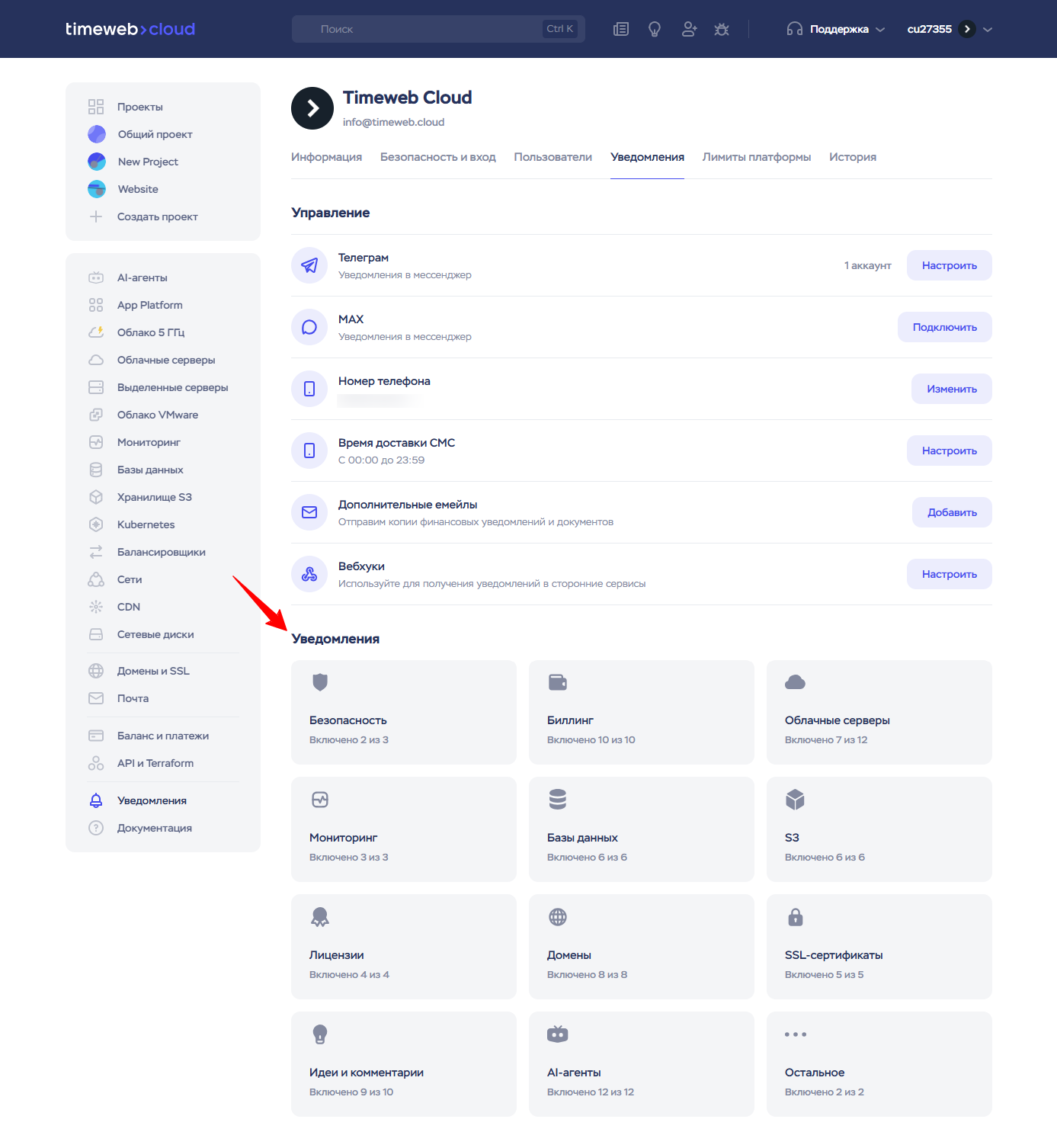Open the Идеи и комментарии notifications card

(404, 1064)
